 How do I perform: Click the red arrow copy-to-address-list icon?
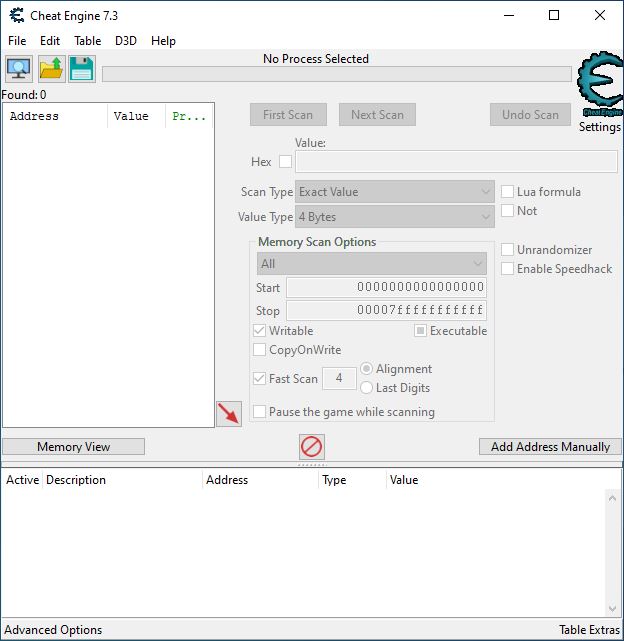(229, 414)
